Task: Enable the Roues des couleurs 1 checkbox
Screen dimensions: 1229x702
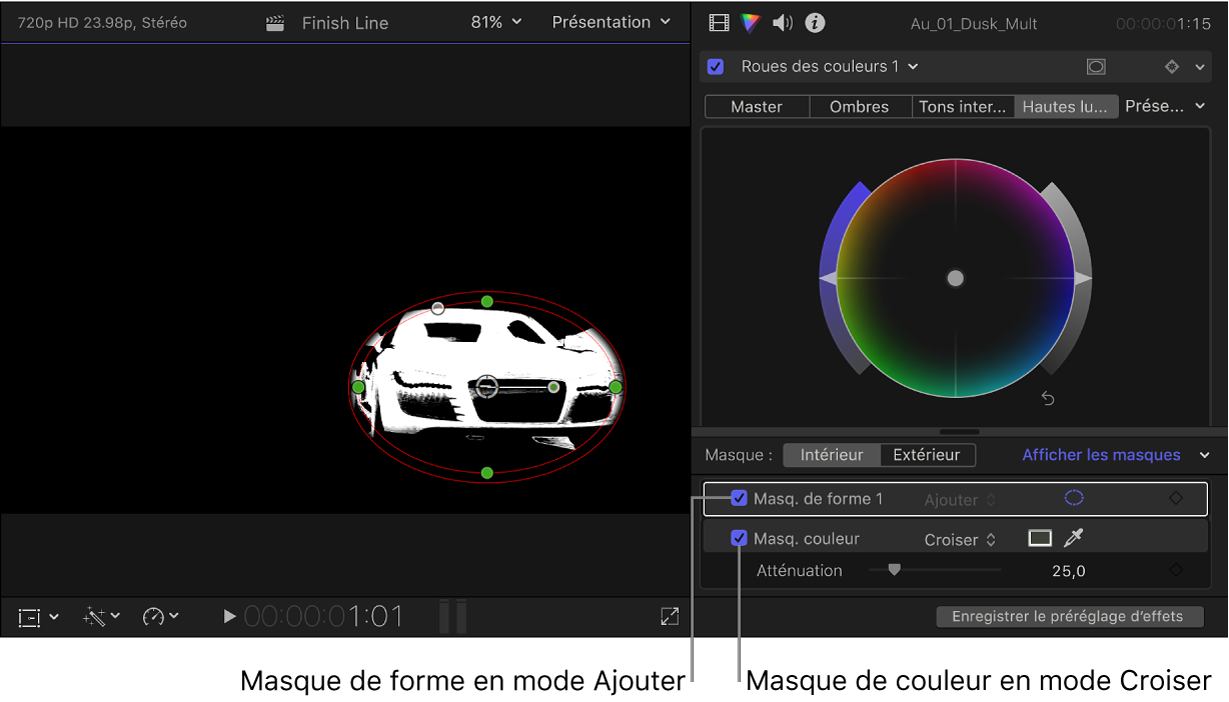Action: tap(714, 66)
